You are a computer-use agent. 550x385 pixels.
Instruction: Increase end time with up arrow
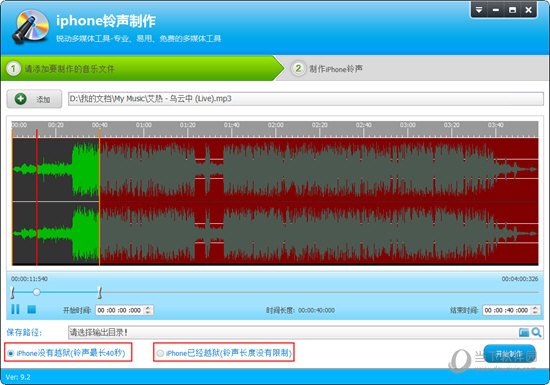coord(535,308)
